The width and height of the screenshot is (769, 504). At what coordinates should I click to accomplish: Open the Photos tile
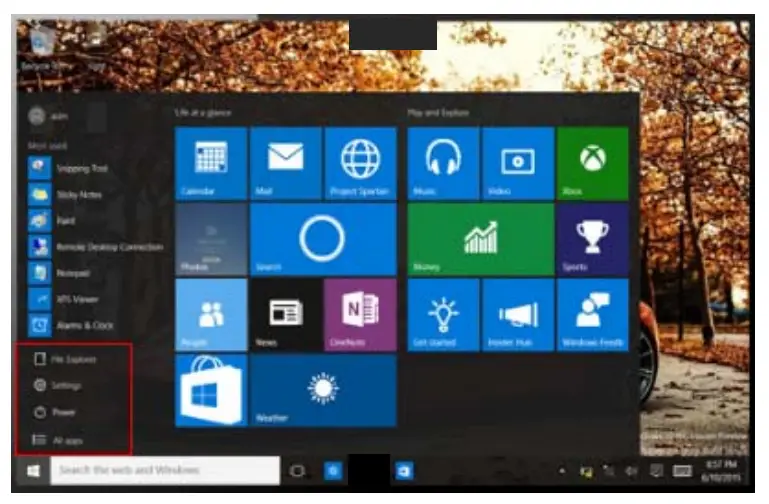pos(211,239)
